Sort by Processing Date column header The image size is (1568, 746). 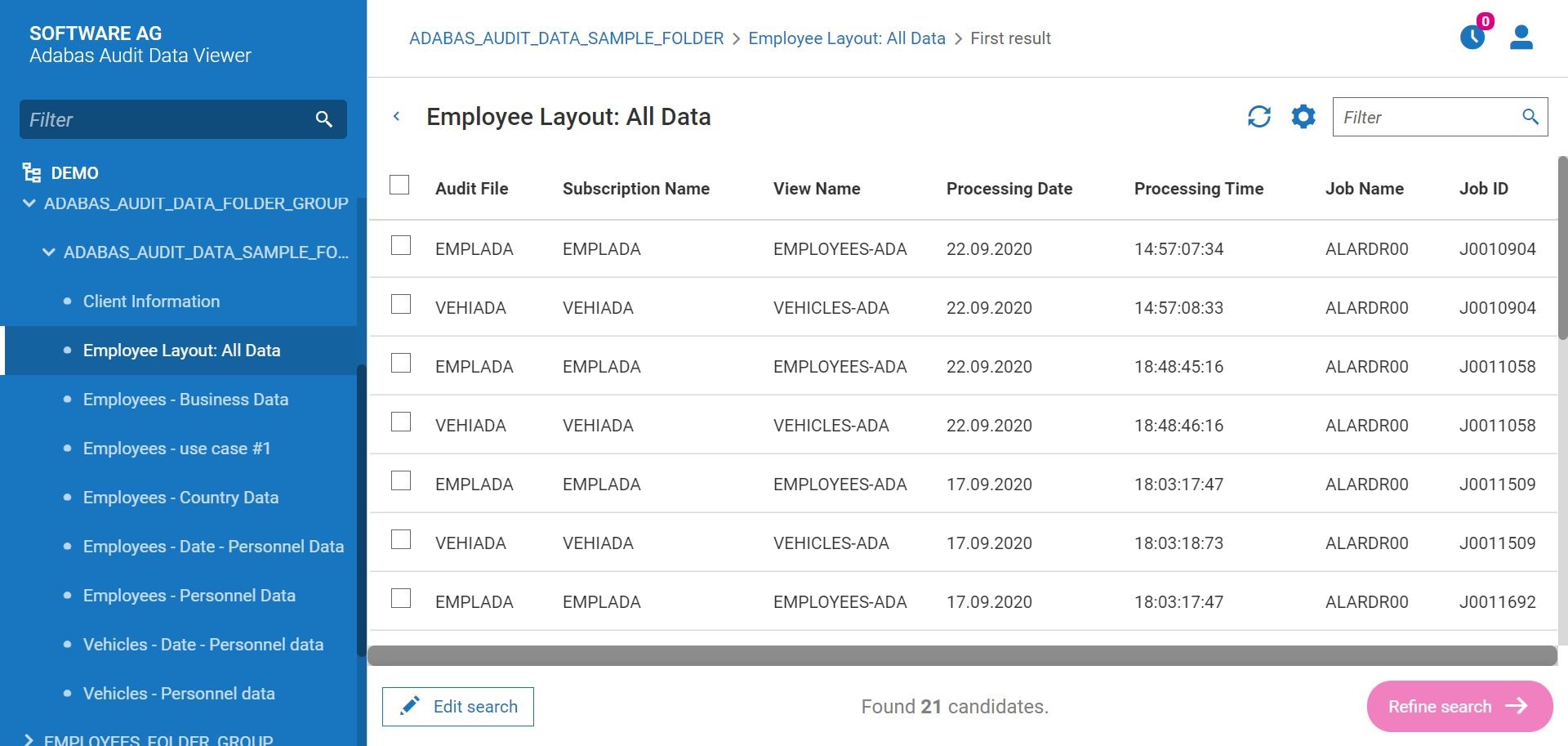coord(1009,189)
